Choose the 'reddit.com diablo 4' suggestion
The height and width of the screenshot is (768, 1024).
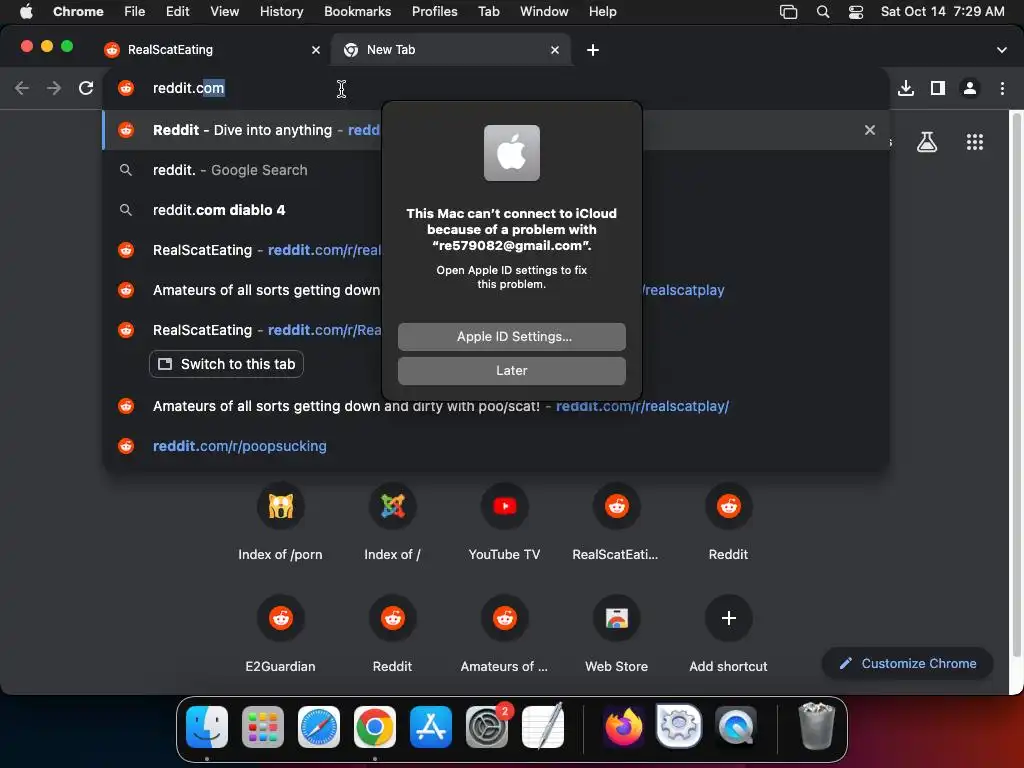coord(496,210)
